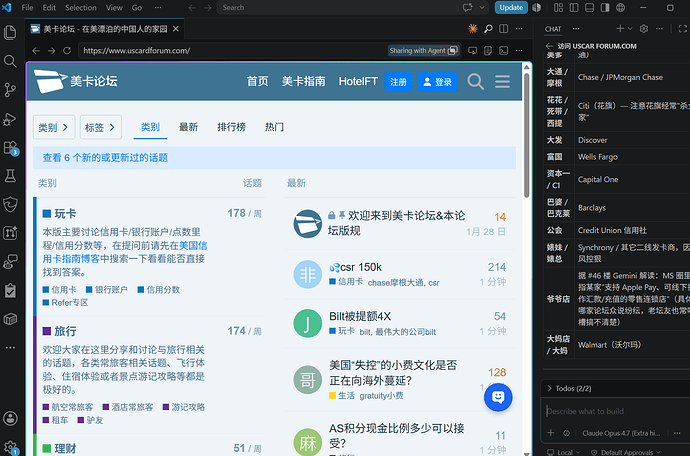Click the orange sparkle icon in editor toolbar
The width and height of the screenshot is (690, 456).
point(473,29)
